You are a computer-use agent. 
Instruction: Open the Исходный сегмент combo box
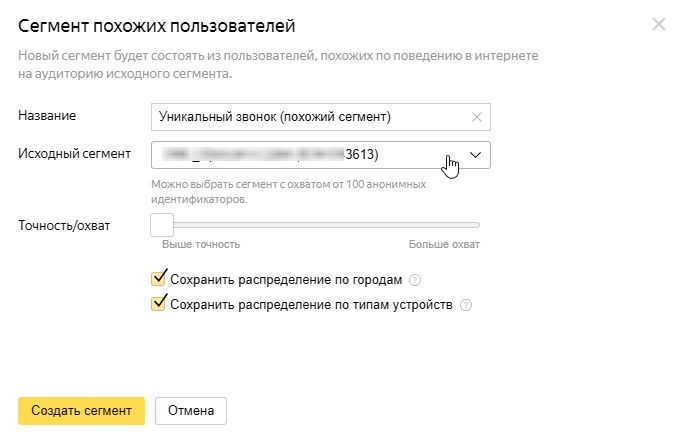tap(300, 155)
